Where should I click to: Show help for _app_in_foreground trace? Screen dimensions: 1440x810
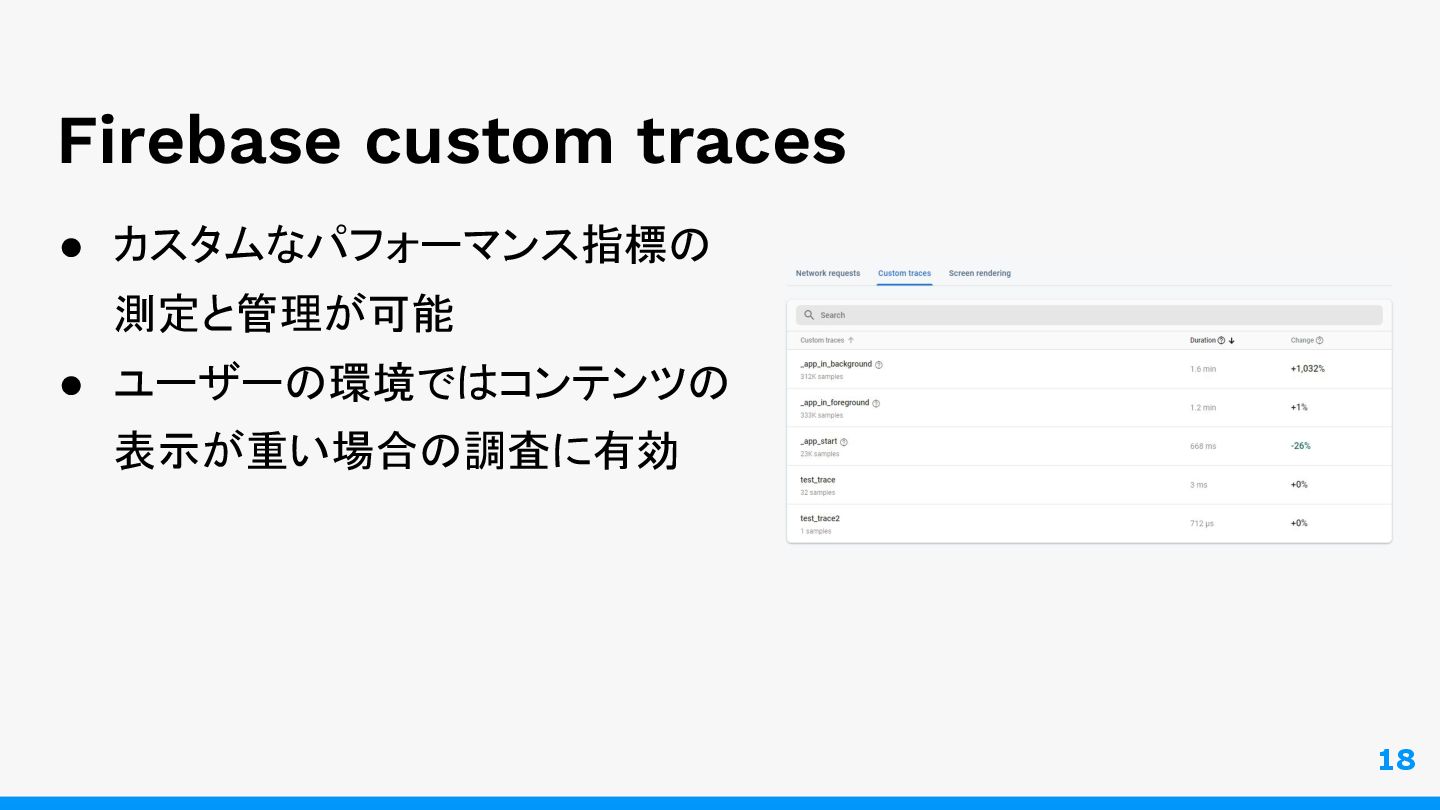(x=876, y=403)
